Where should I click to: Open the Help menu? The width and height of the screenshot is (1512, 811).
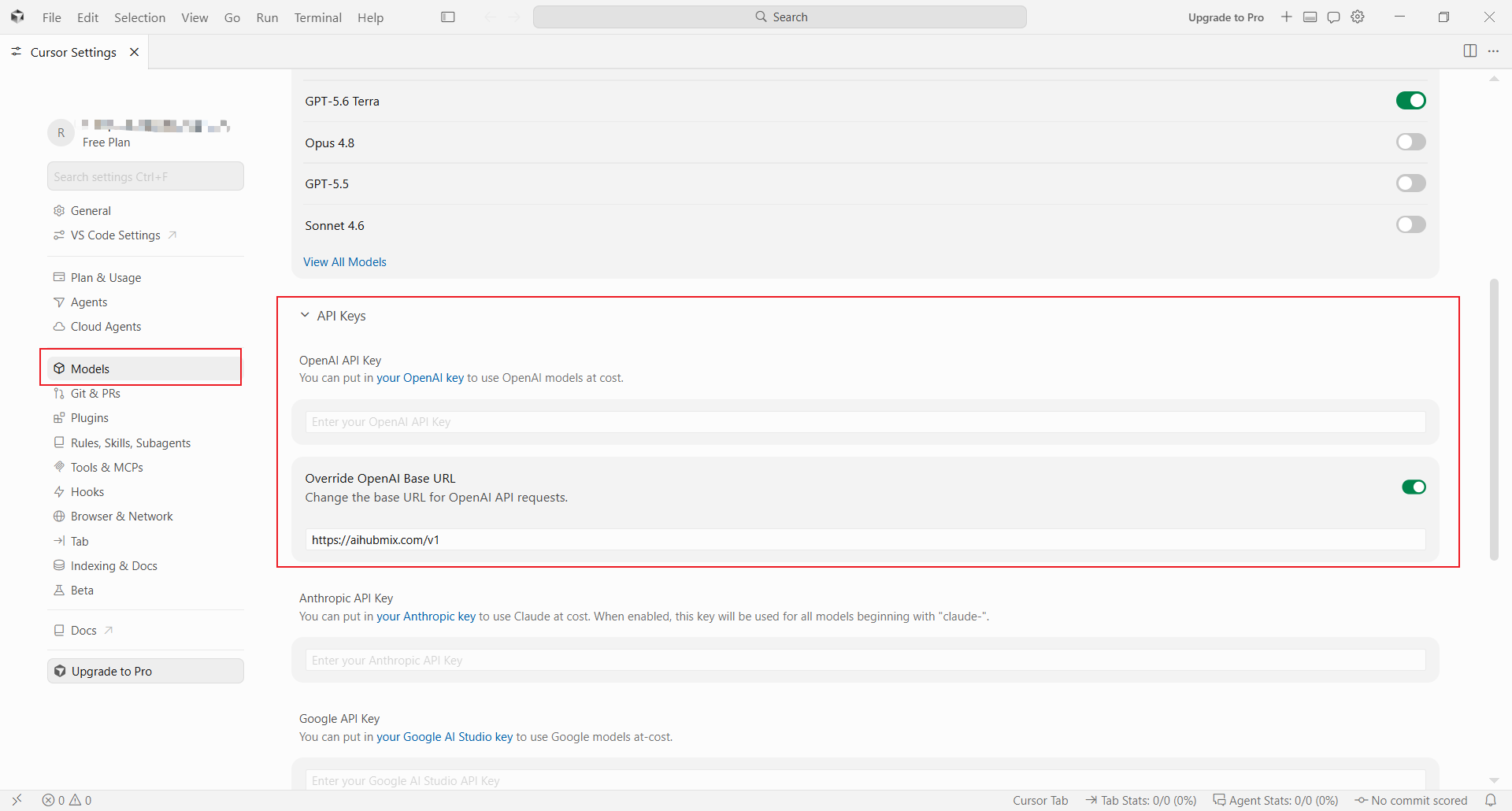[x=370, y=17]
